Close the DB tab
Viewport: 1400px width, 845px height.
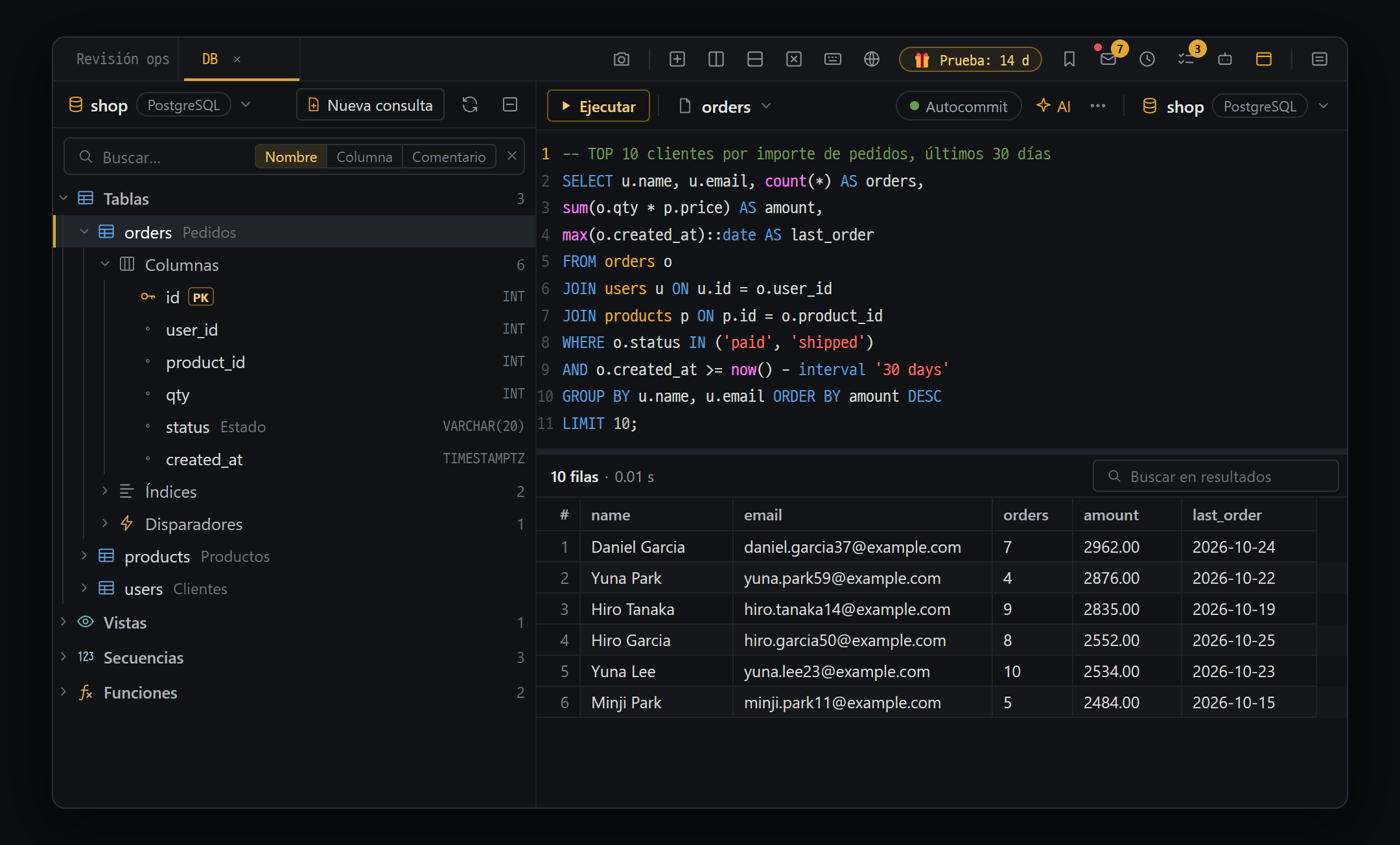coord(237,59)
